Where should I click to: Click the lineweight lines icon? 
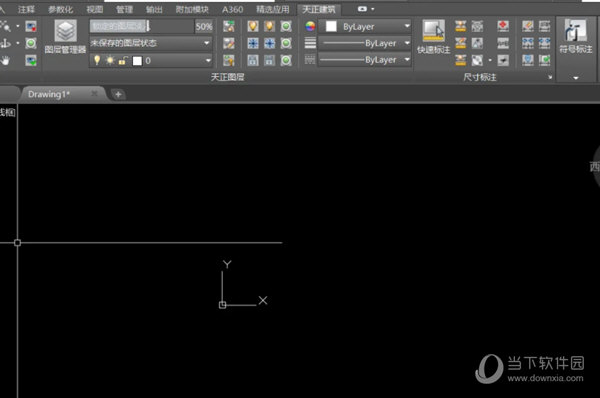(310, 43)
